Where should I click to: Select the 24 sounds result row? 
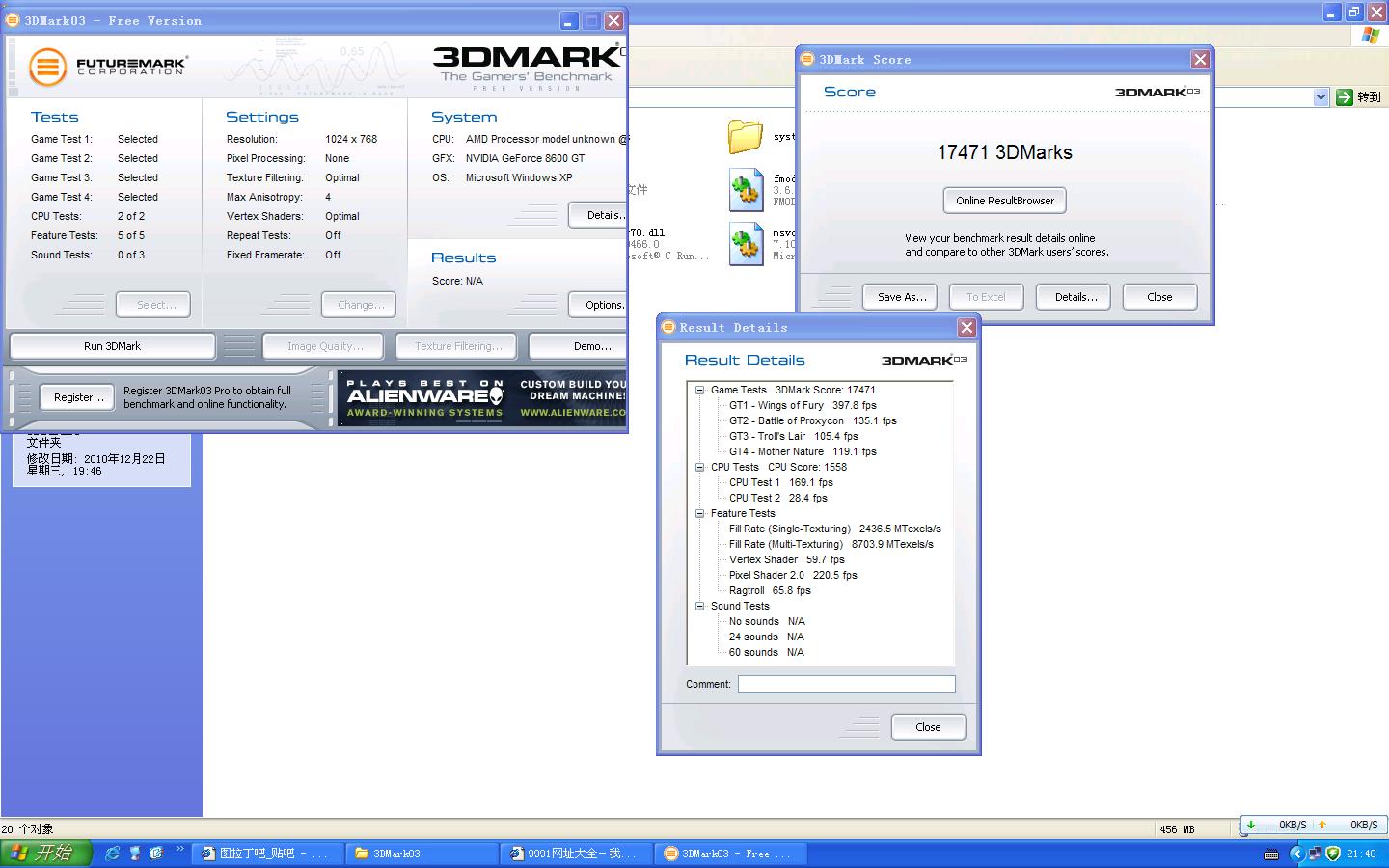(x=767, y=637)
